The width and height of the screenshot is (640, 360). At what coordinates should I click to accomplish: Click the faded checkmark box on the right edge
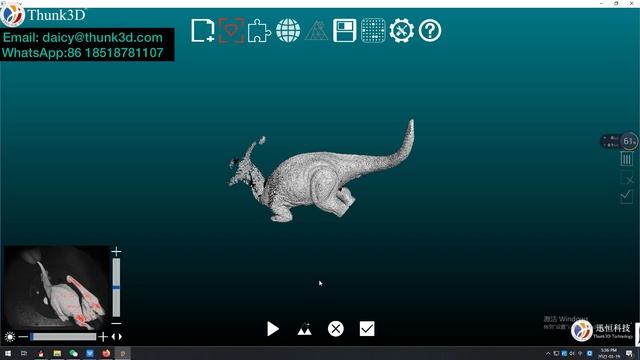tap(627, 196)
